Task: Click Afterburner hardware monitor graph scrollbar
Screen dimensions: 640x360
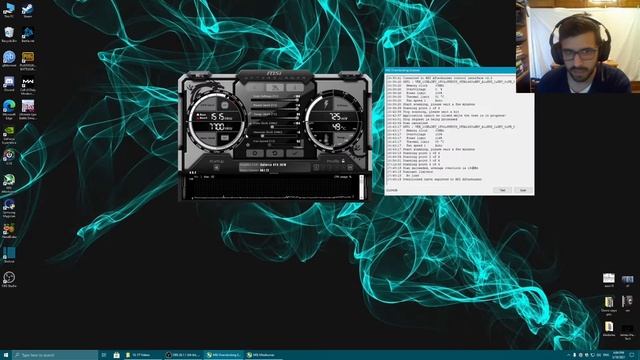Action: 361,187
